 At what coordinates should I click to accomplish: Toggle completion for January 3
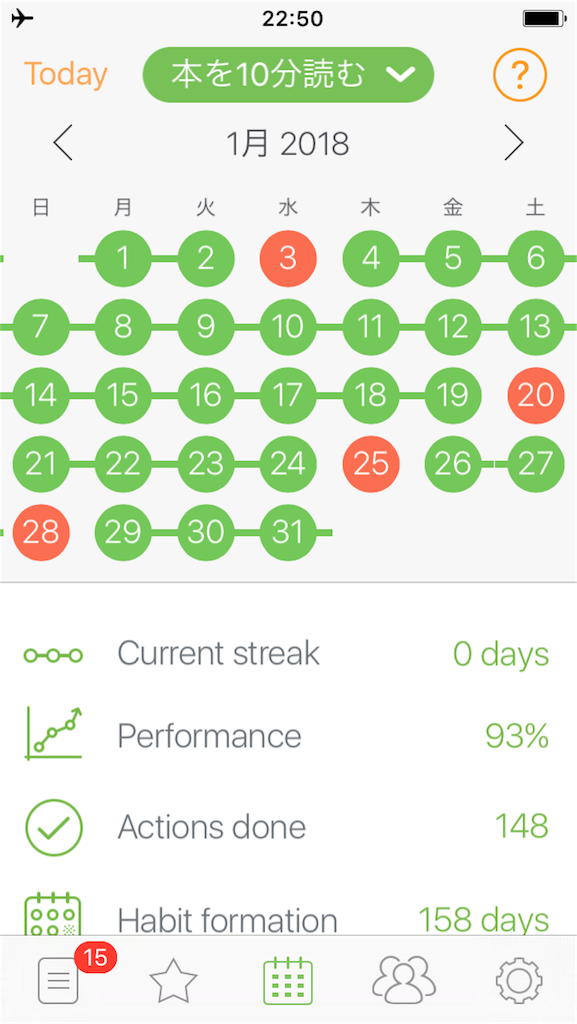point(288,259)
